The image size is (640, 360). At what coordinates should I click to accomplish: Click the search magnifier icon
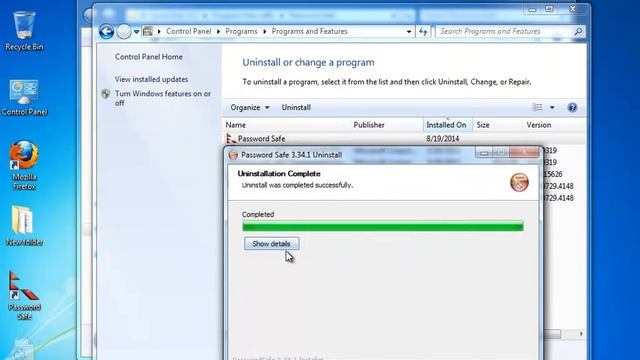coord(578,31)
